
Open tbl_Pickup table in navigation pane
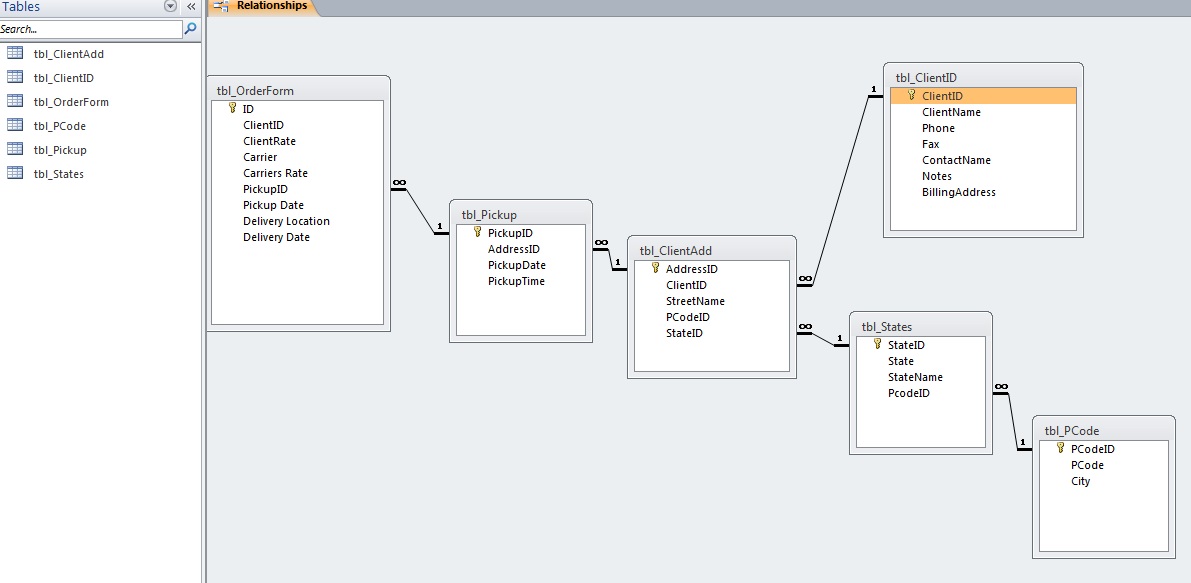click(60, 150)
